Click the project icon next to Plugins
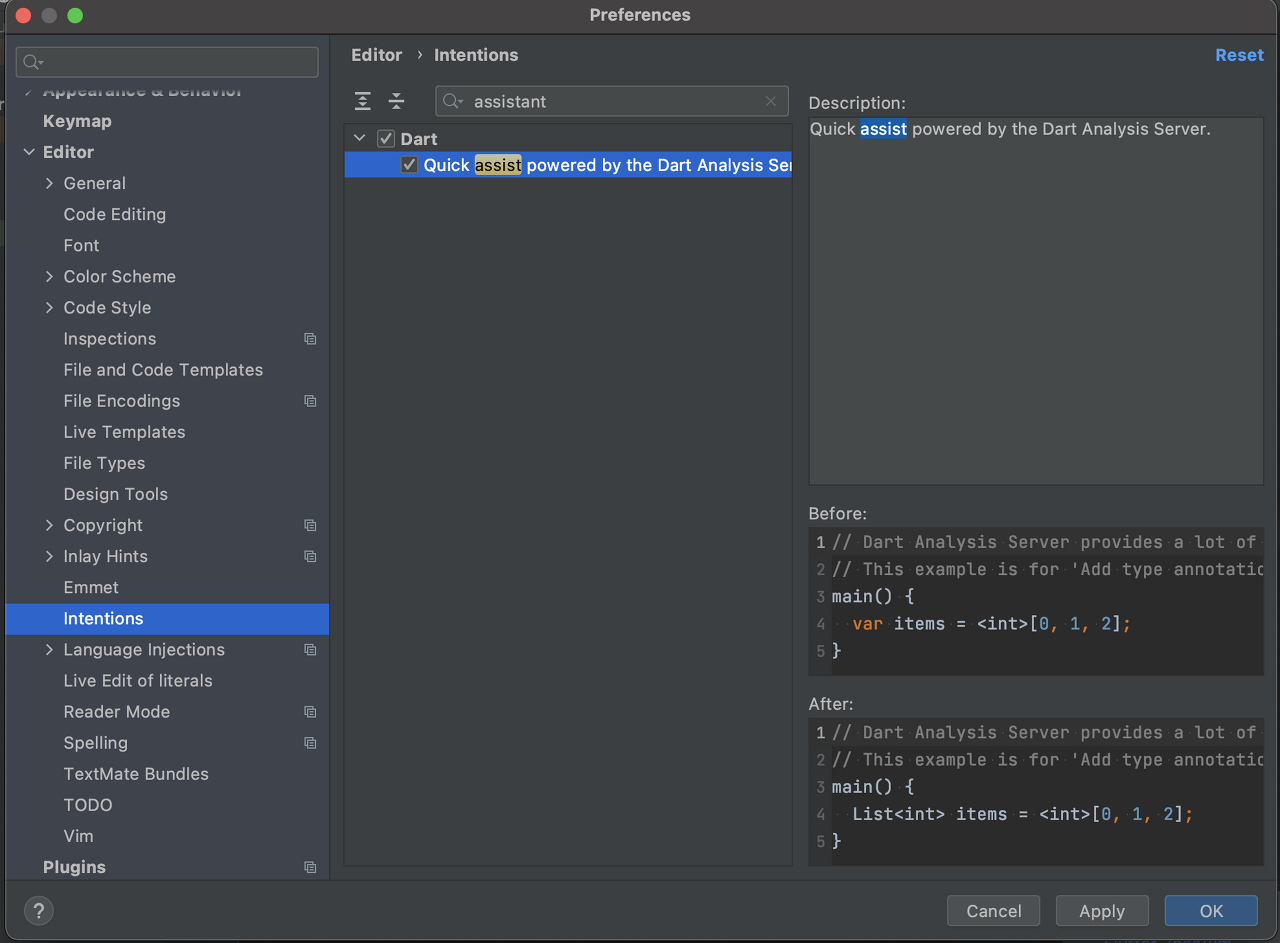The height and width of the screenshot is (943, 1280). (x=310, y=867)
